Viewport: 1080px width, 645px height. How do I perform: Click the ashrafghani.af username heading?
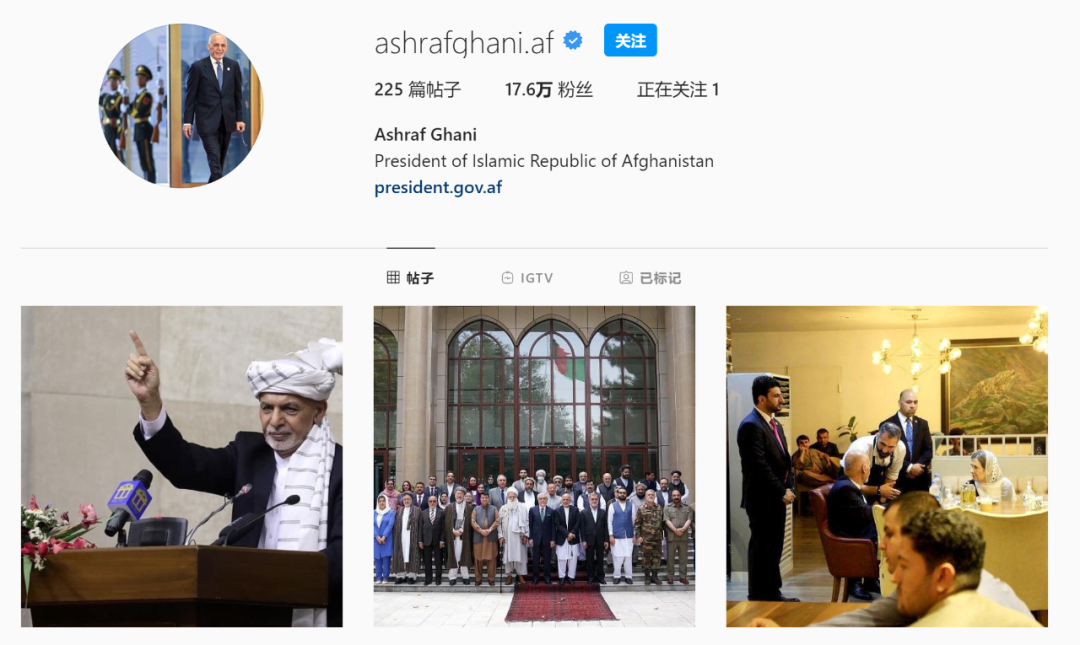coord(464,43)
